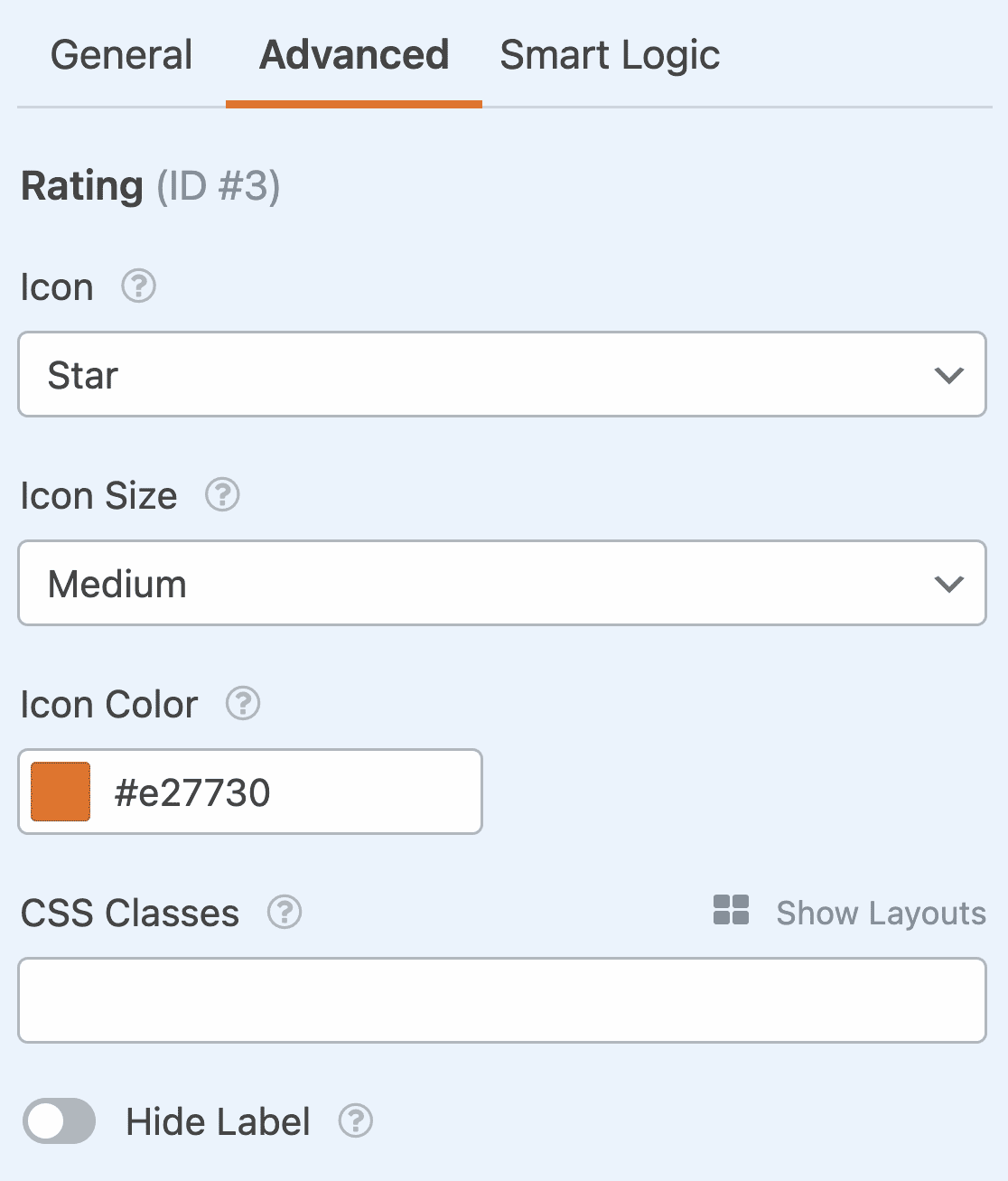Screen dimensions: 1008x1181
Task: Expand the Icon Size dropdown
Action: pyautogui.click(x=502, y=584)
